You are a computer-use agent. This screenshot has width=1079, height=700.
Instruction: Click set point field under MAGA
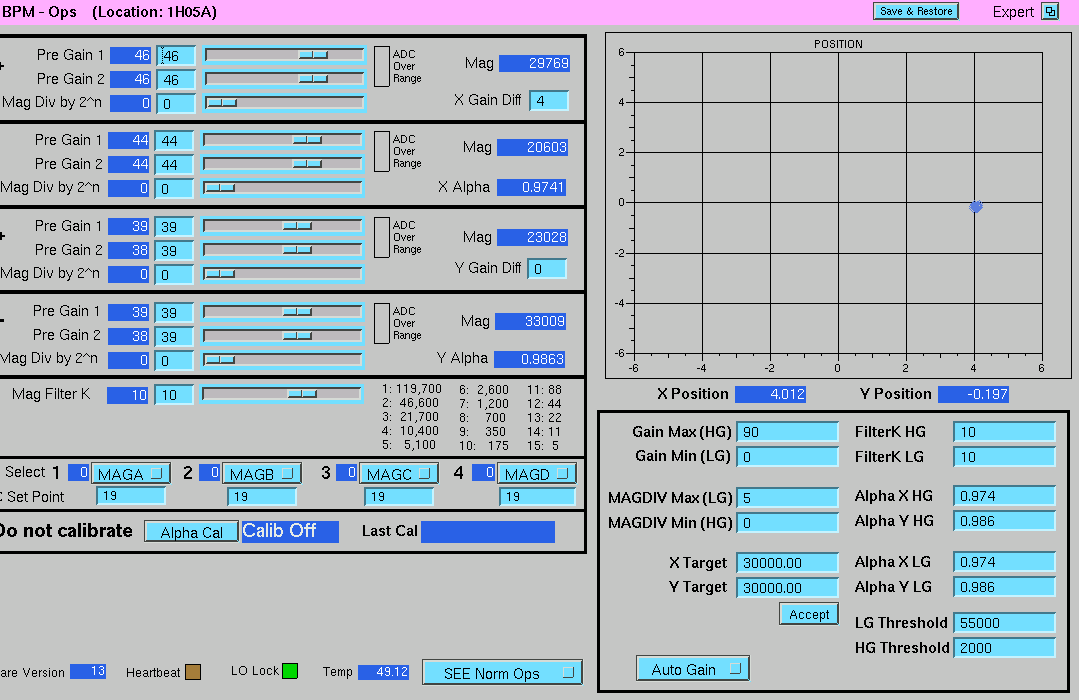131,496
